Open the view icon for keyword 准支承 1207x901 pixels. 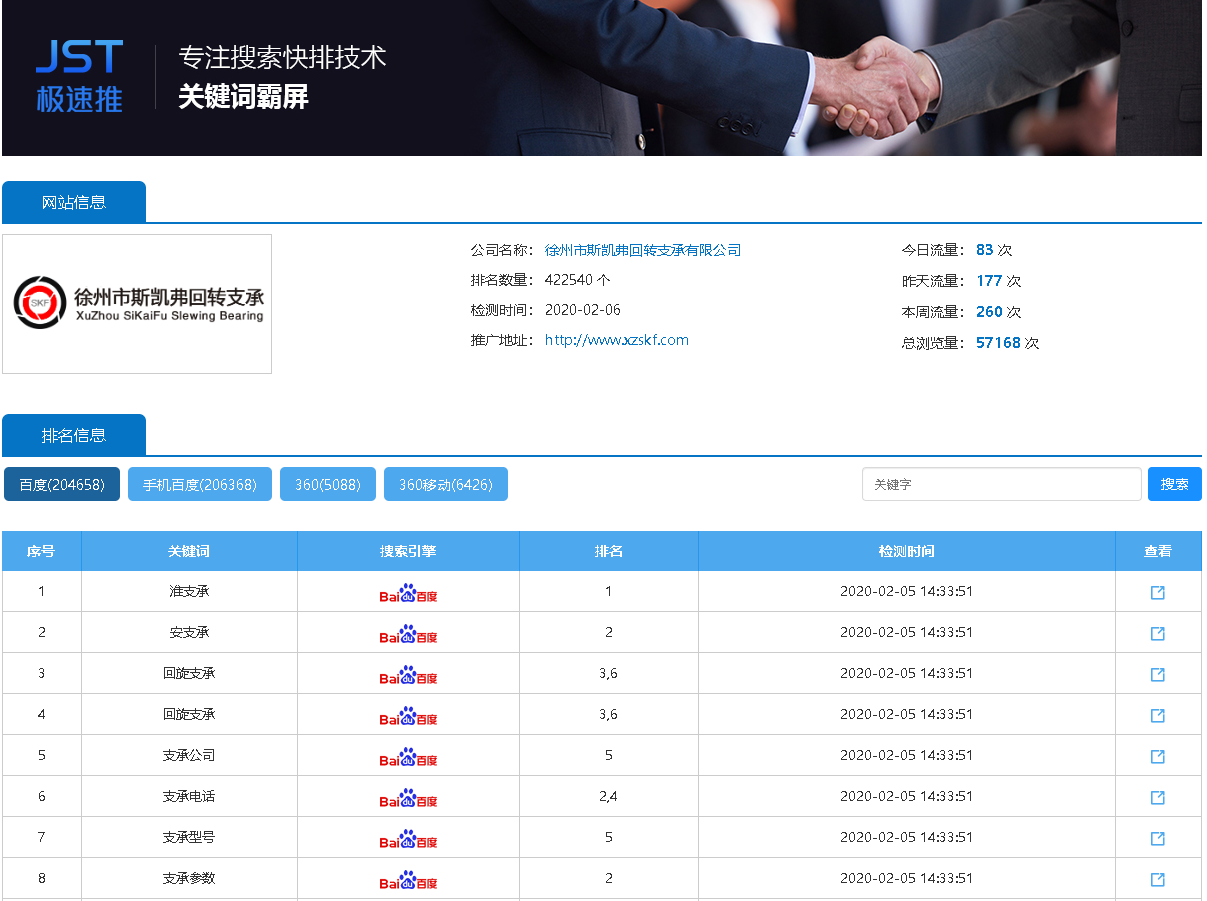[x=1157, y=592]
